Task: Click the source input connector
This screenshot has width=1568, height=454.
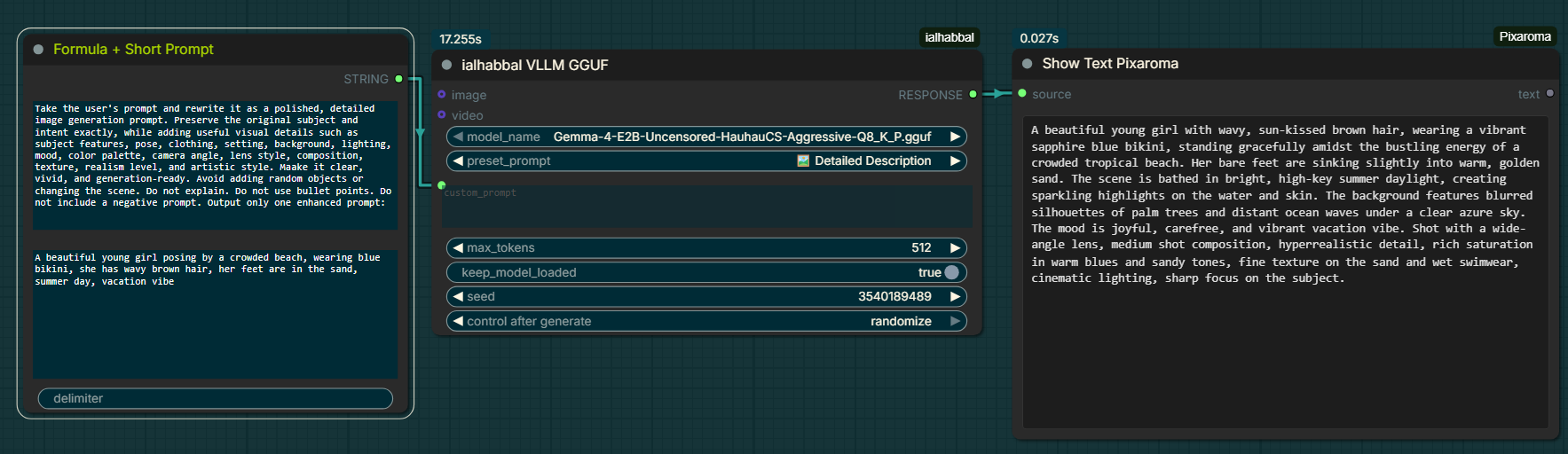Action: click(x=1022, y=93)
